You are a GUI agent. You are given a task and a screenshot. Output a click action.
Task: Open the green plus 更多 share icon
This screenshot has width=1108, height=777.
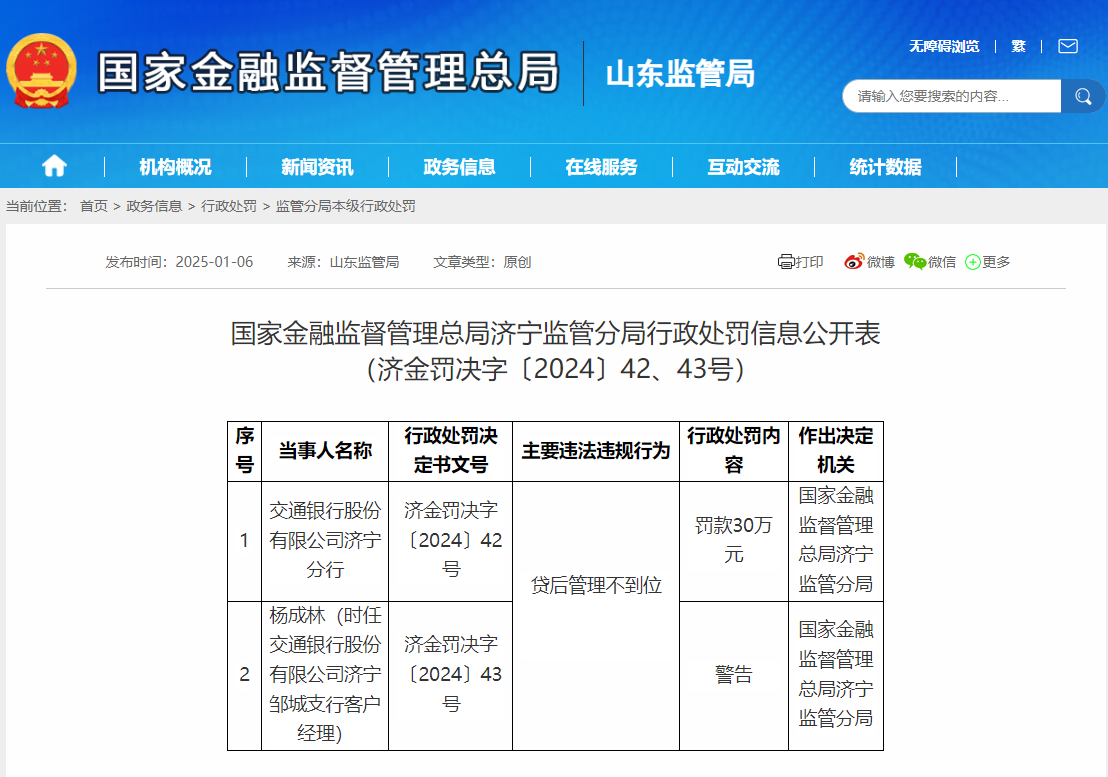point(972,262)
